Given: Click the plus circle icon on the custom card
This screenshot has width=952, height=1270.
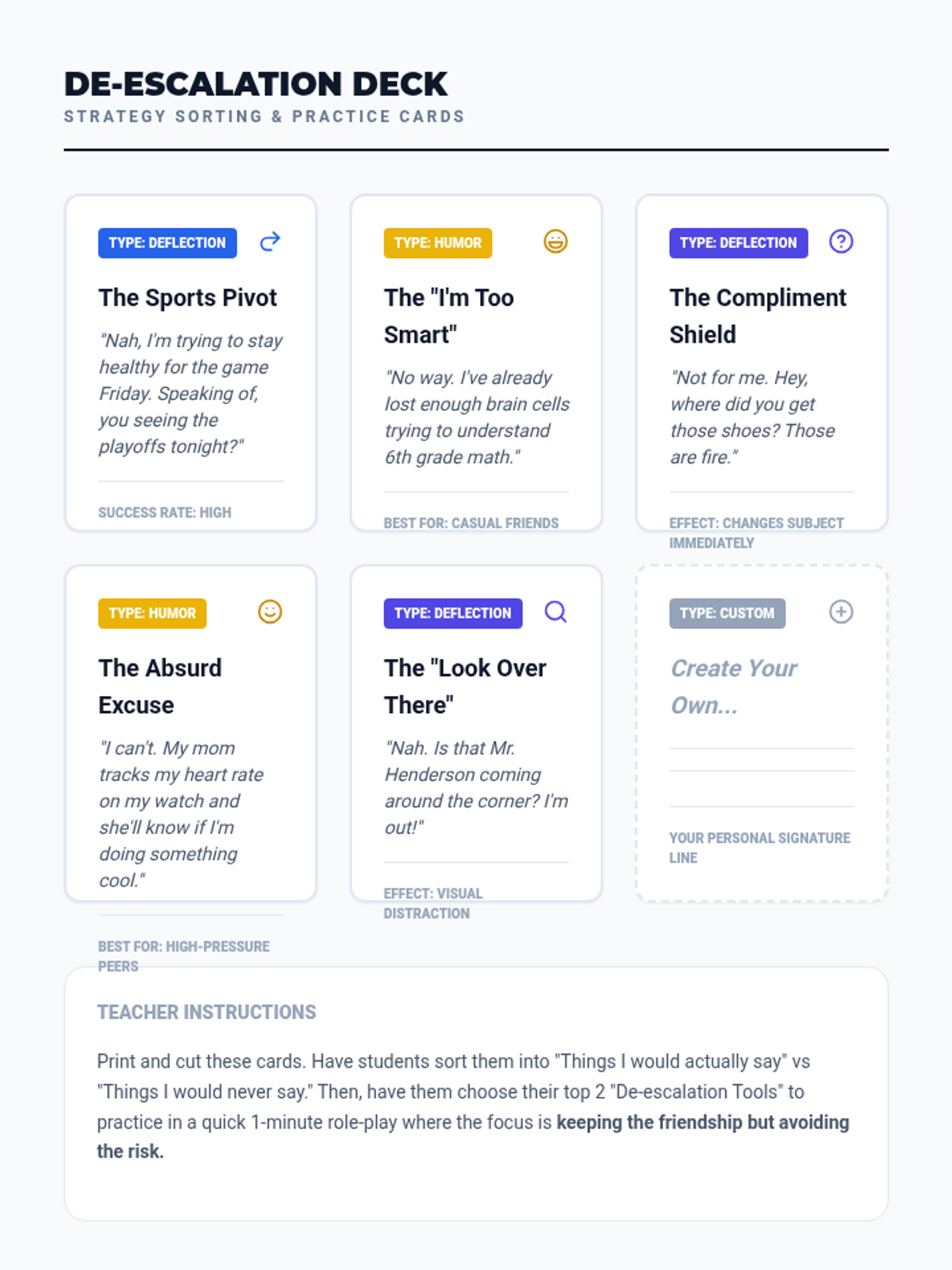Looking at the screenshot, I should 841,612.
